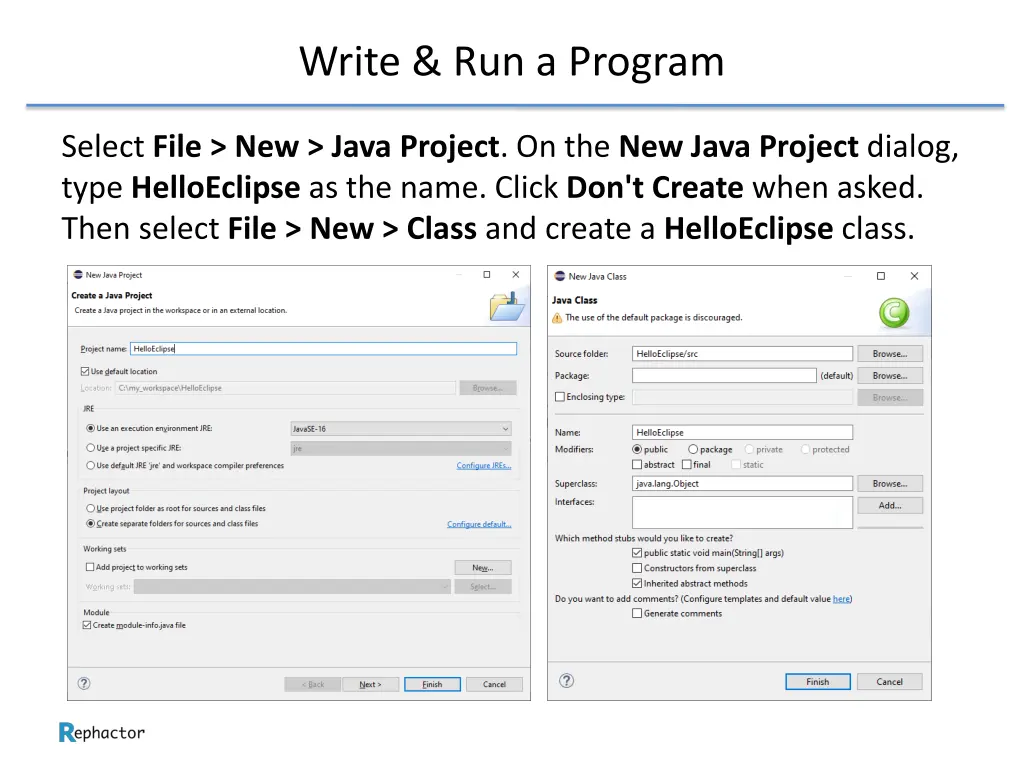This screenshot has height=768, width=1024.
Task: Enable Constructors from superclass checkbox
Action: (x=637, y=568)
